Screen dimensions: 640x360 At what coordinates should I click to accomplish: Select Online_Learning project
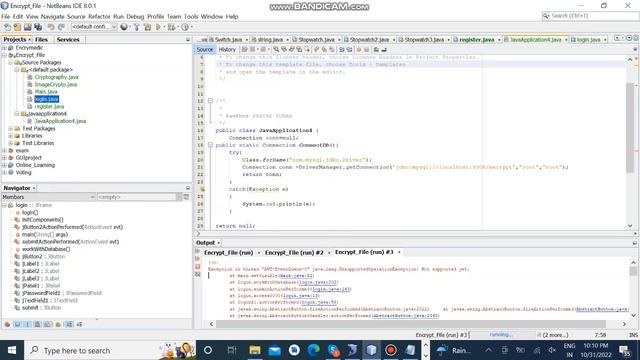pos(35,165)
